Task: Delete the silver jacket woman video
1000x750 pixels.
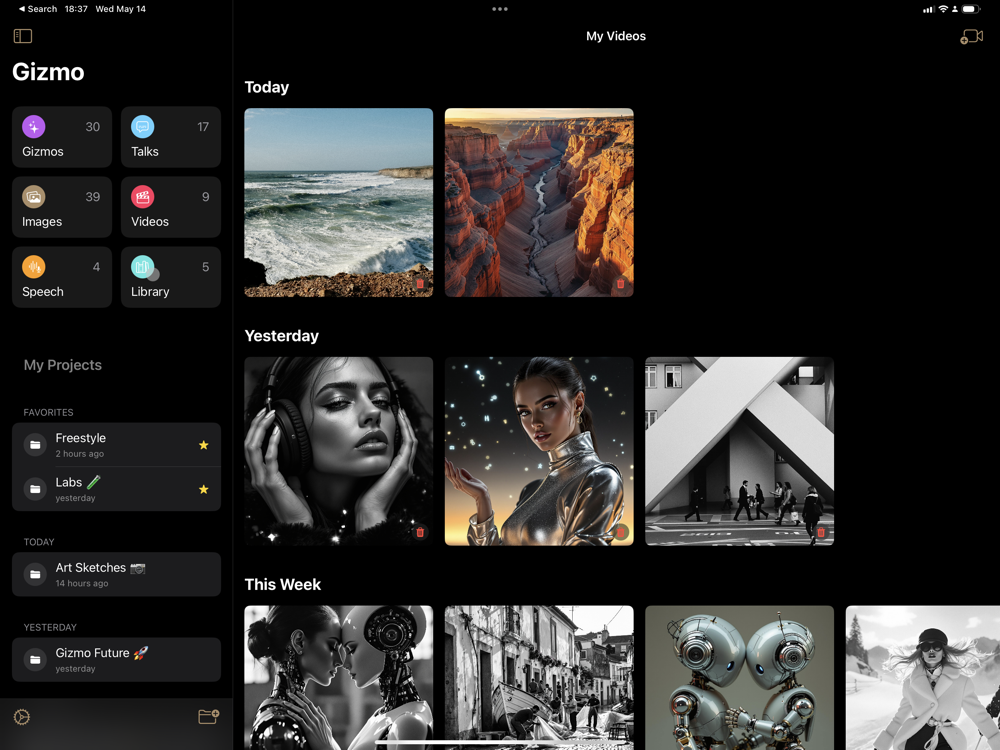Action: click(x=621, y=532)
